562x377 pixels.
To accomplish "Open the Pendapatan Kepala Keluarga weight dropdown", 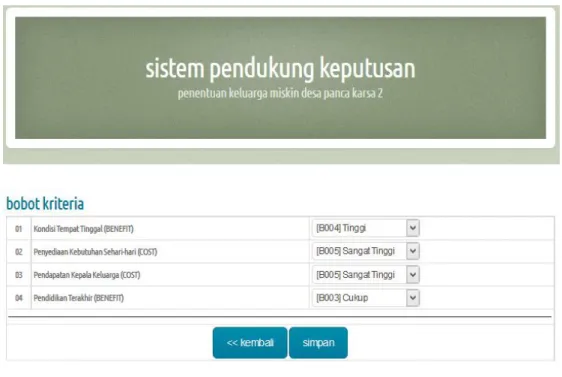I will click(x=366, y=275).
